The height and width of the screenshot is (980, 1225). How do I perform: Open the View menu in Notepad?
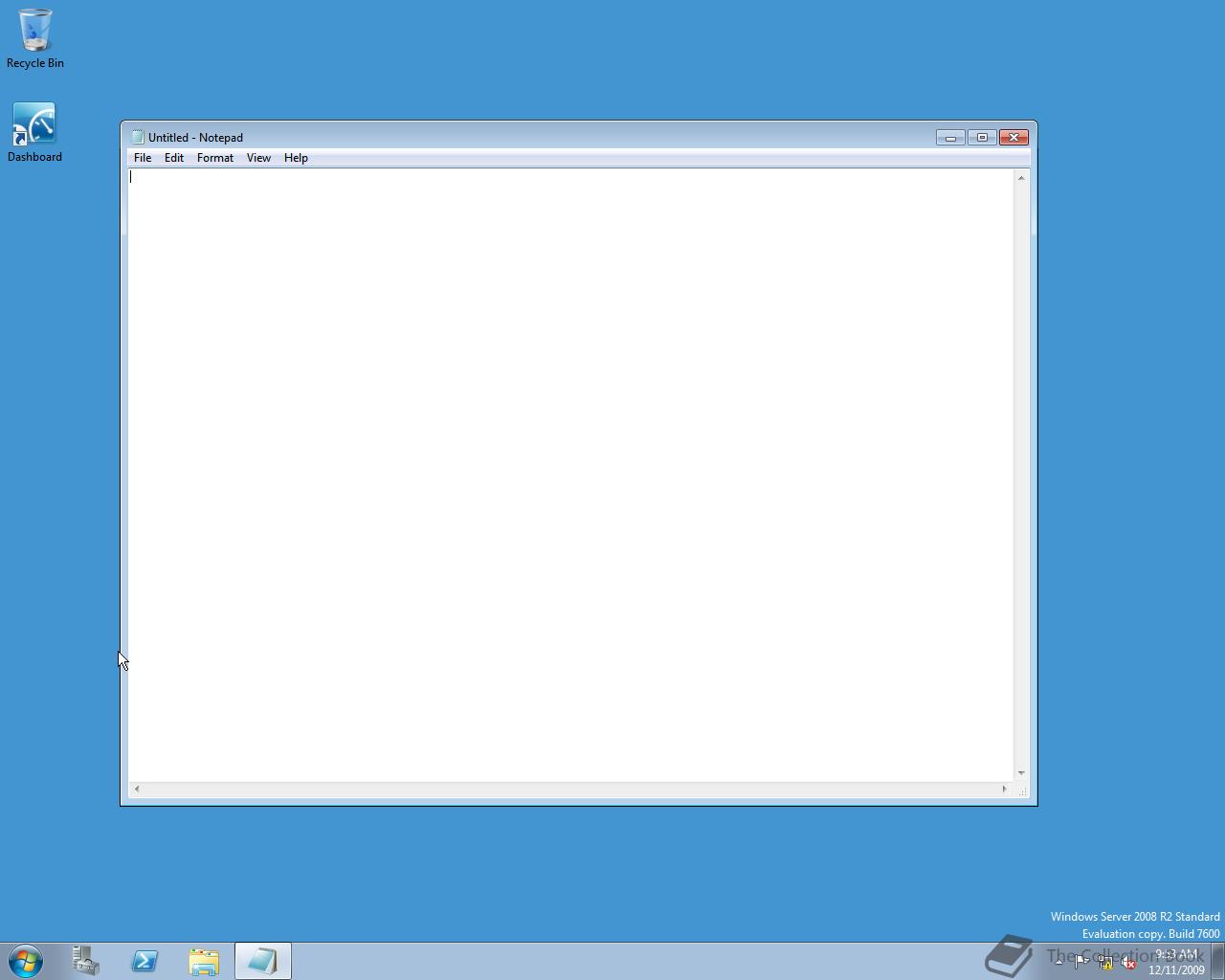[258, 158]
